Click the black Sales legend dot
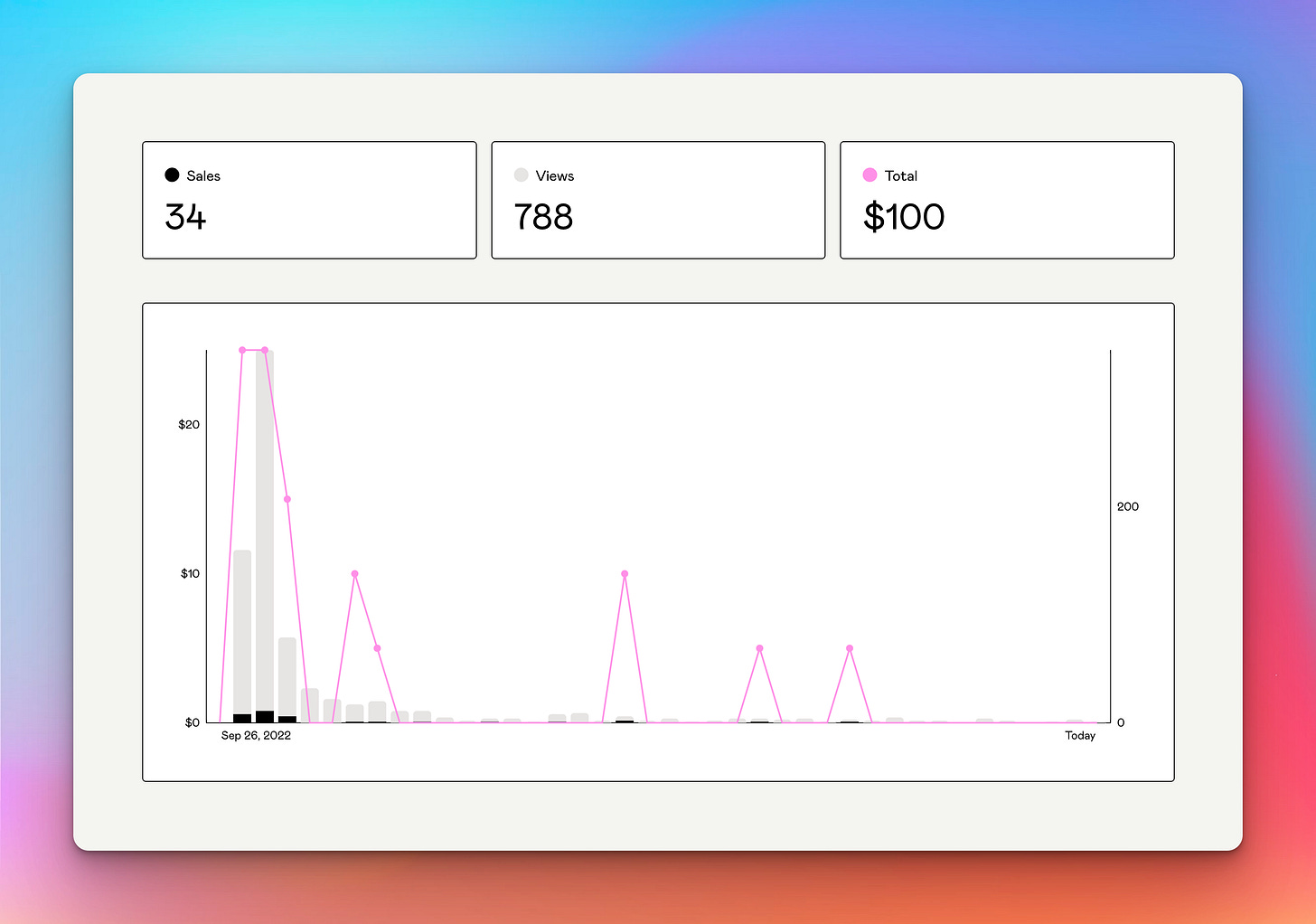Image resolution: width=1316 pixels, height=924 pixels. point(172,174)
